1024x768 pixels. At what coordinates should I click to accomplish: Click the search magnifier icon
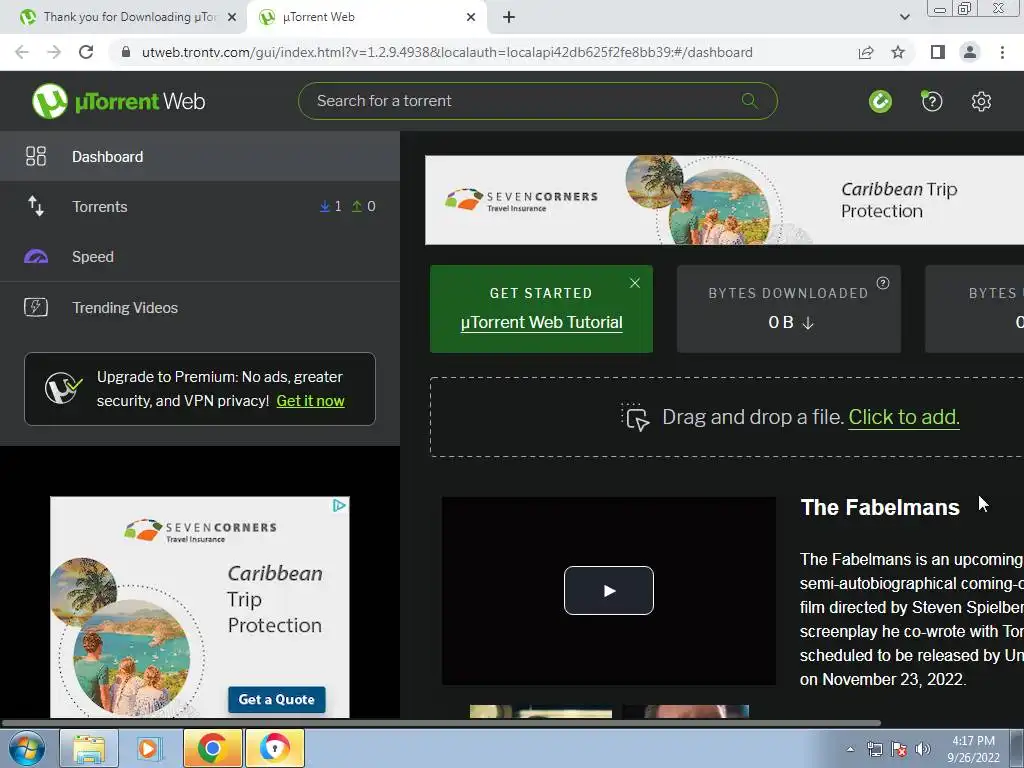tap(750, 101)
